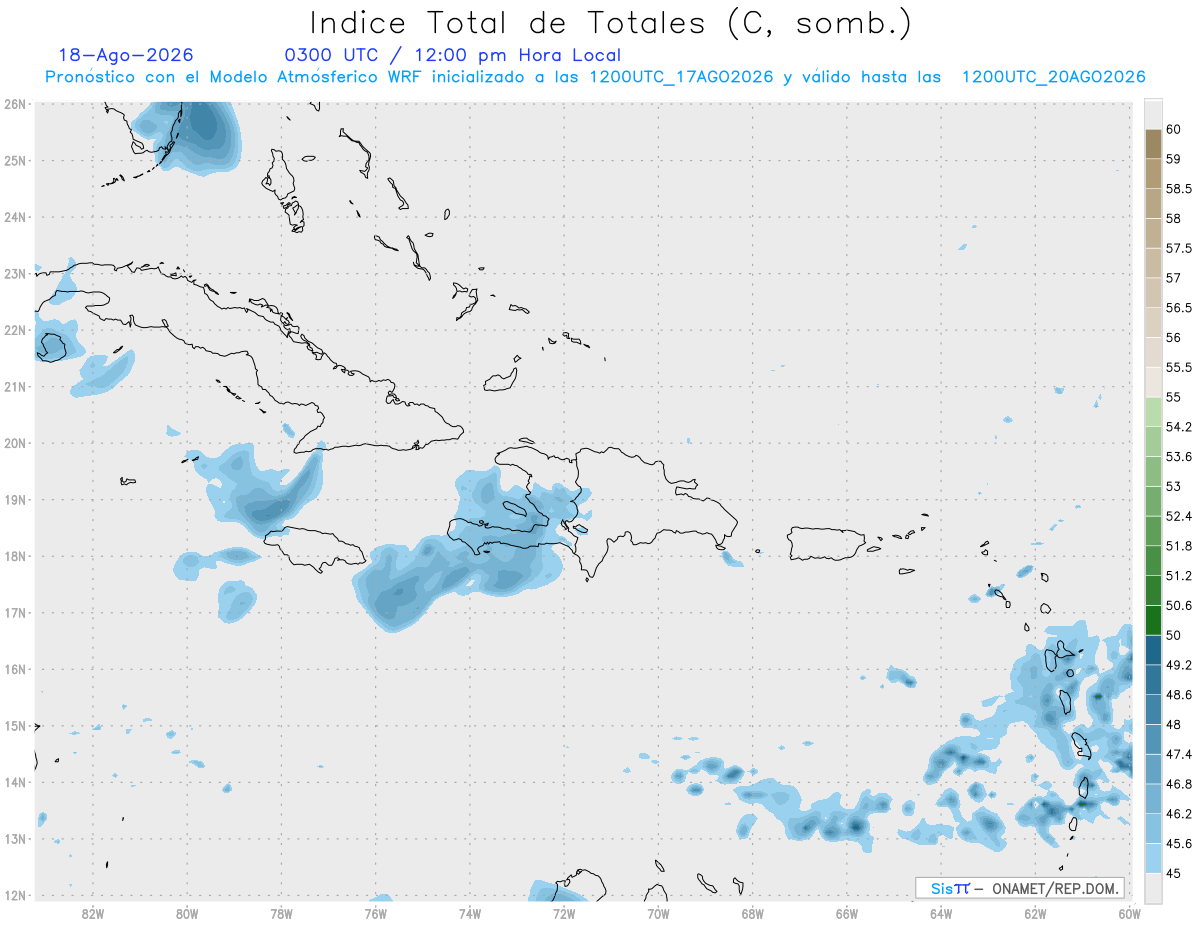Click the colorbar value "51.2"
Viewport: 1200px width, 927px height.
[1178, 576]
